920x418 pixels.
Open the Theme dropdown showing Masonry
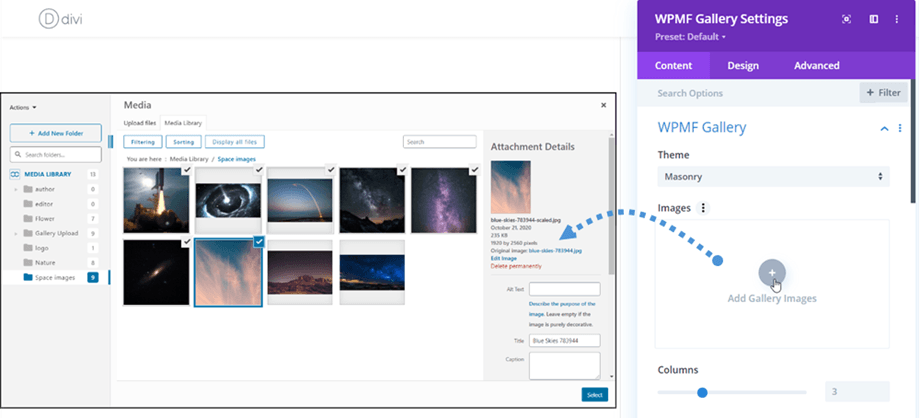pyautogui.click(x=772, y=176)
